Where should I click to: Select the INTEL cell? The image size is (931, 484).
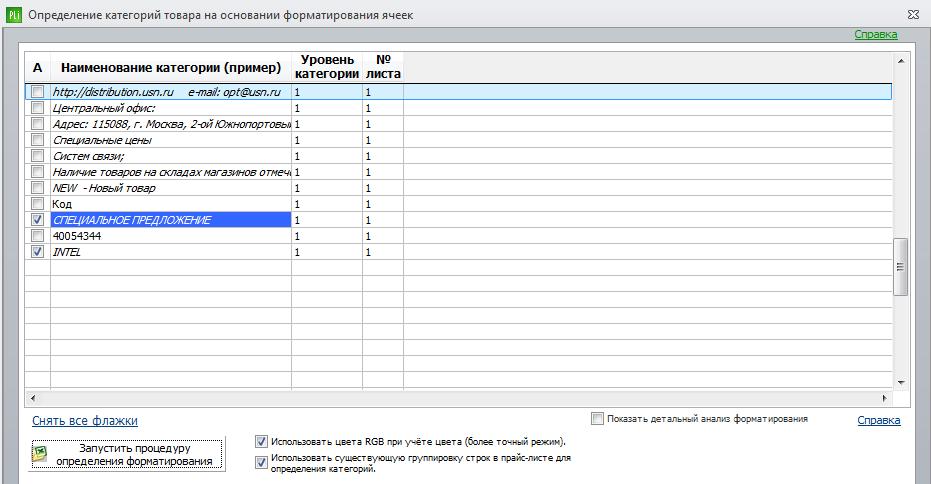pos(171,252)
